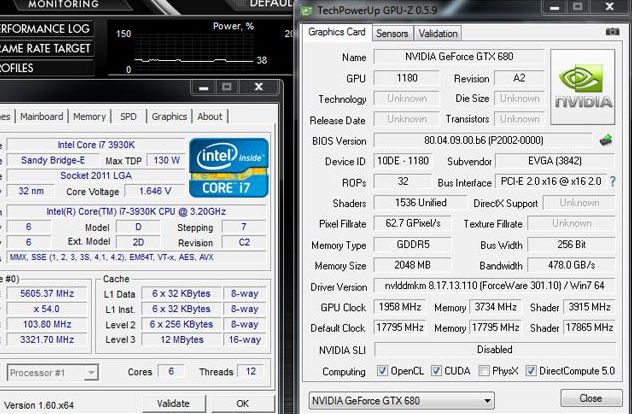The height and width of the screenshot is (414, 632).
Task: Click the Power % monitoring graph
Action: click(194, 52)
